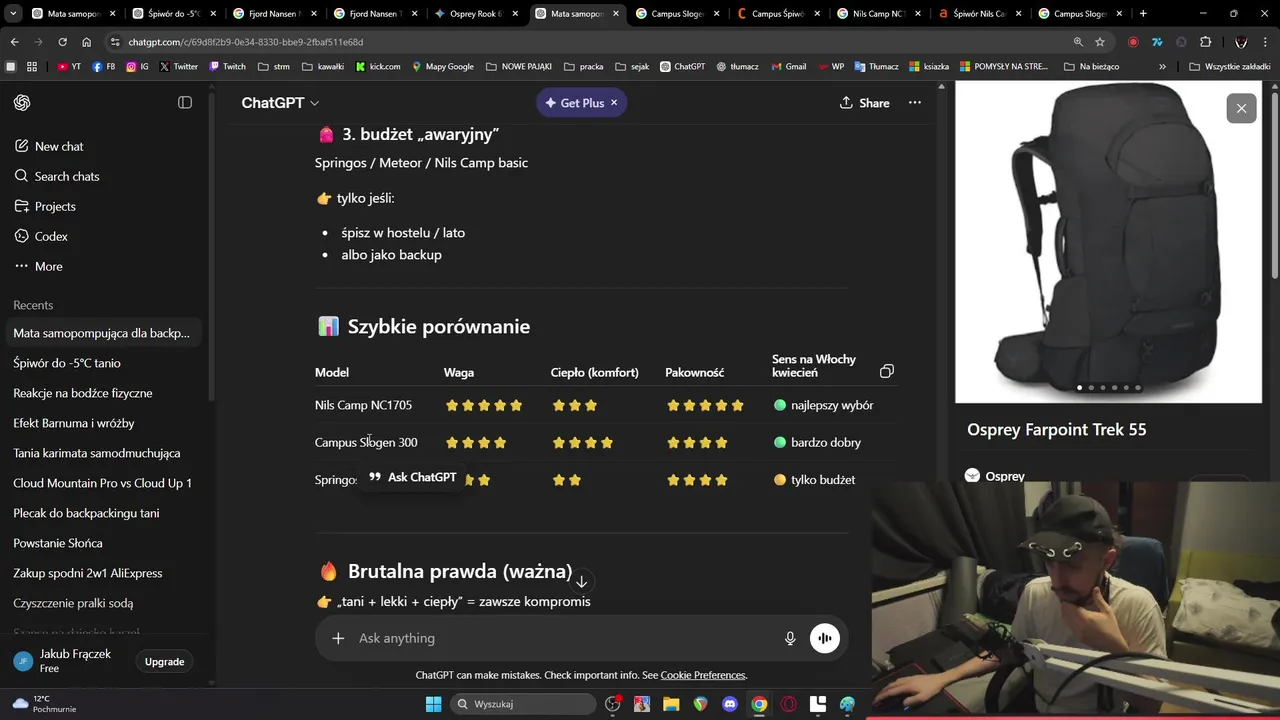Dismiss the Get Plus pill
The height and width of the screenshot is (720, 1280).
point(614,103)
